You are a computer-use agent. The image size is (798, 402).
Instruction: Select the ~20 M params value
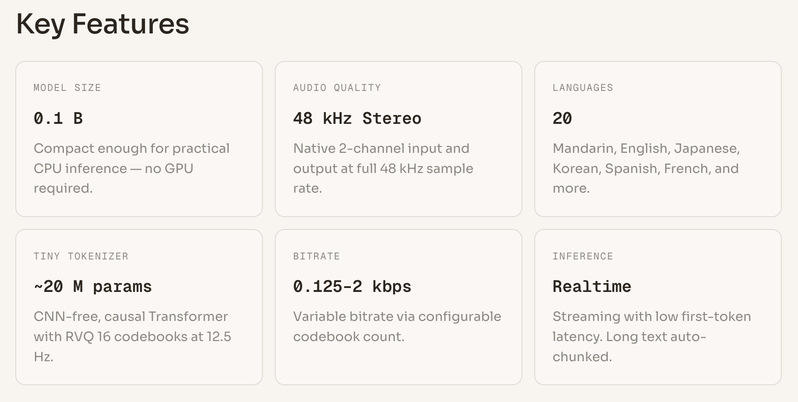[92, 286]
